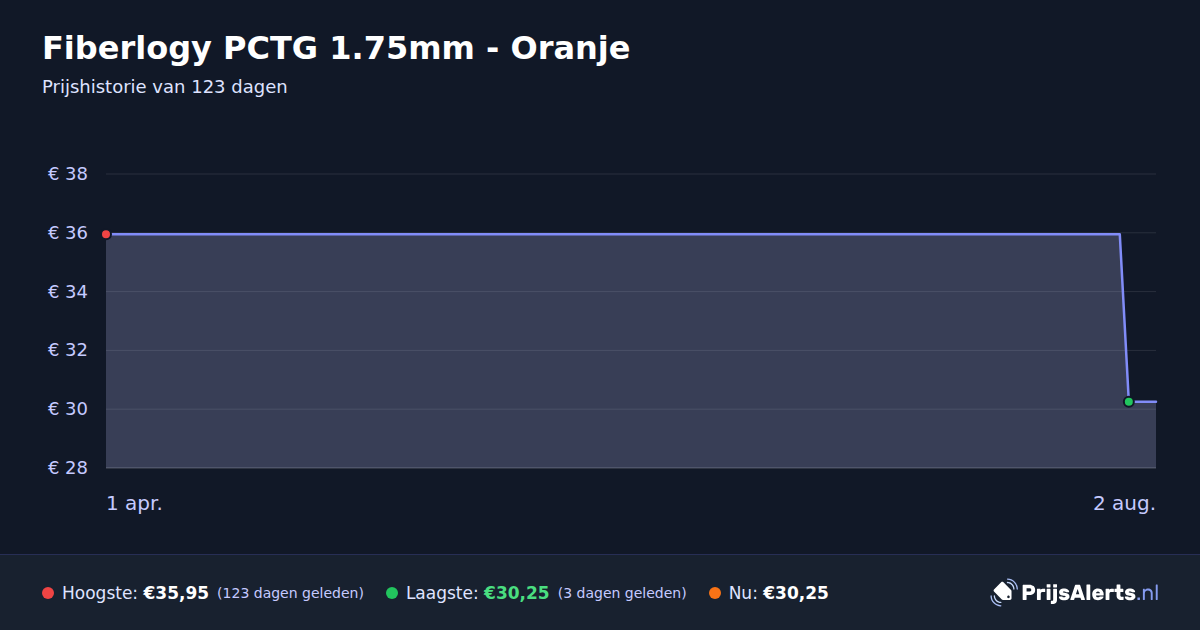This screenshot has height=630, width=1200.
Task: Click the green lowest-price dot on chart
Action: pos(1129,402)
